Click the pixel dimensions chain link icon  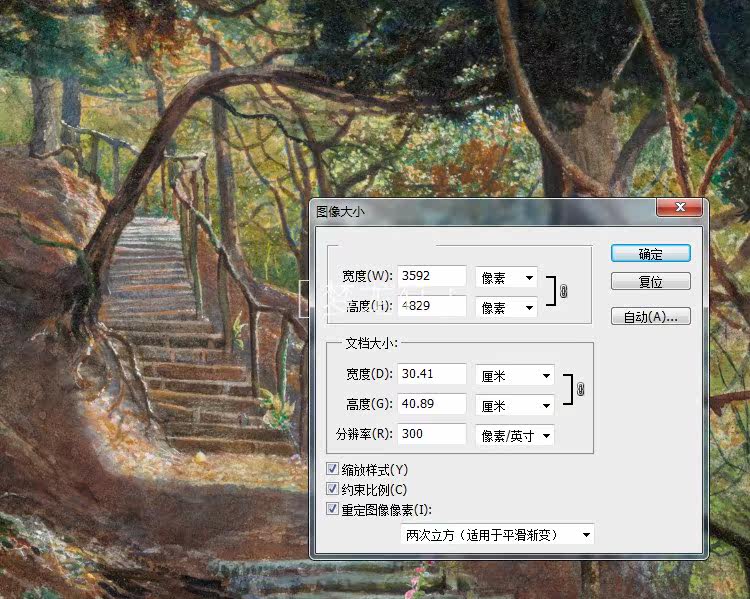click(x=563, y=291)
